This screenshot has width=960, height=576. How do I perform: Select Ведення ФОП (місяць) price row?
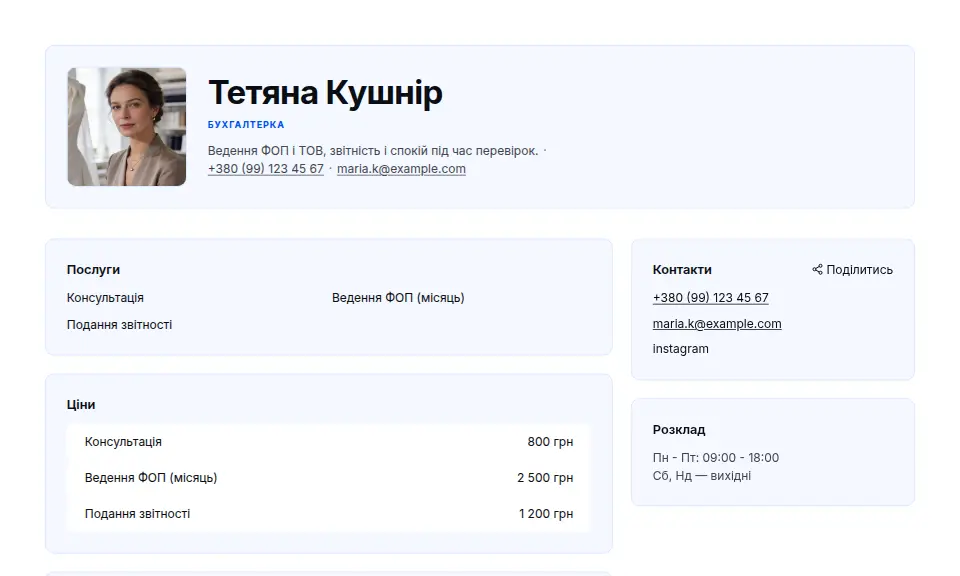[x=329, y=478]
